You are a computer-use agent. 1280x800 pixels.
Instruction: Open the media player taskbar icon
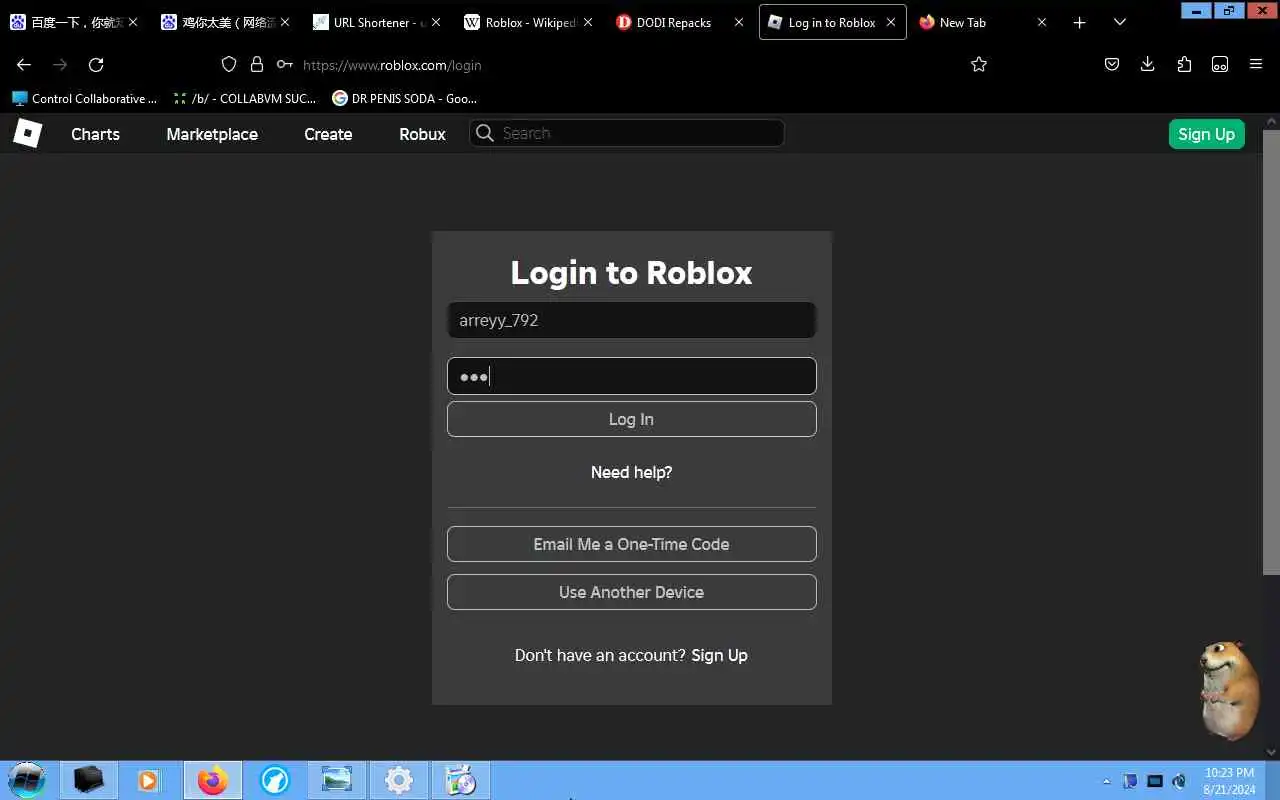(148, 780)
